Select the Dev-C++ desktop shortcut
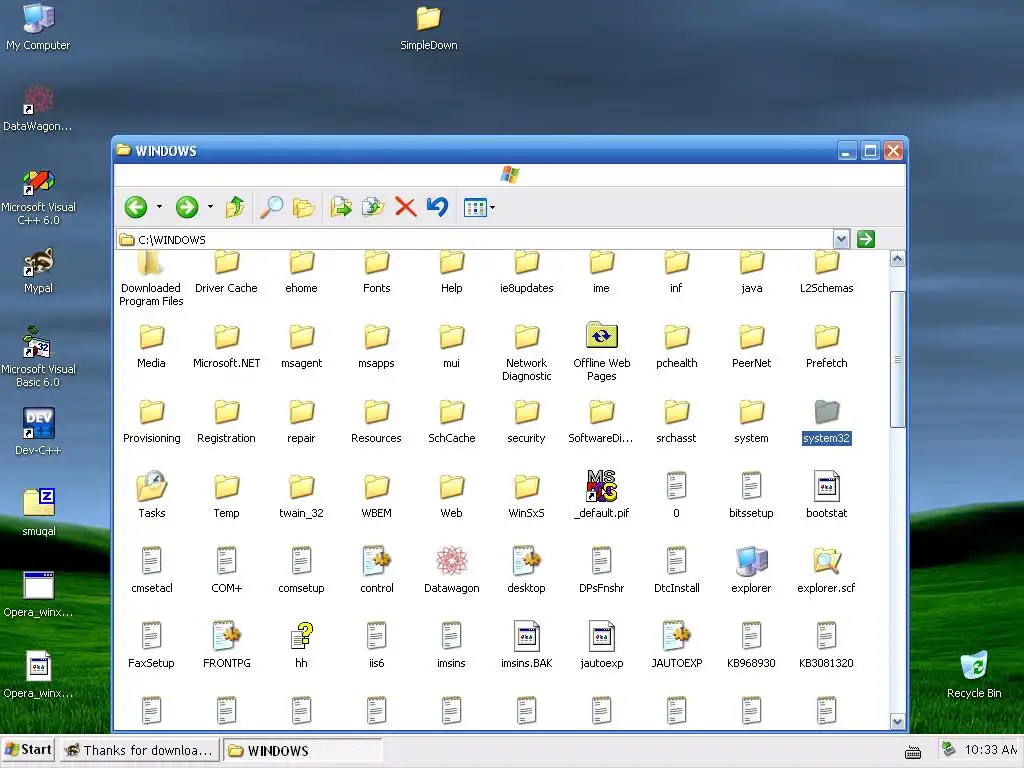The image size is (1024, 768). [38, 431]
